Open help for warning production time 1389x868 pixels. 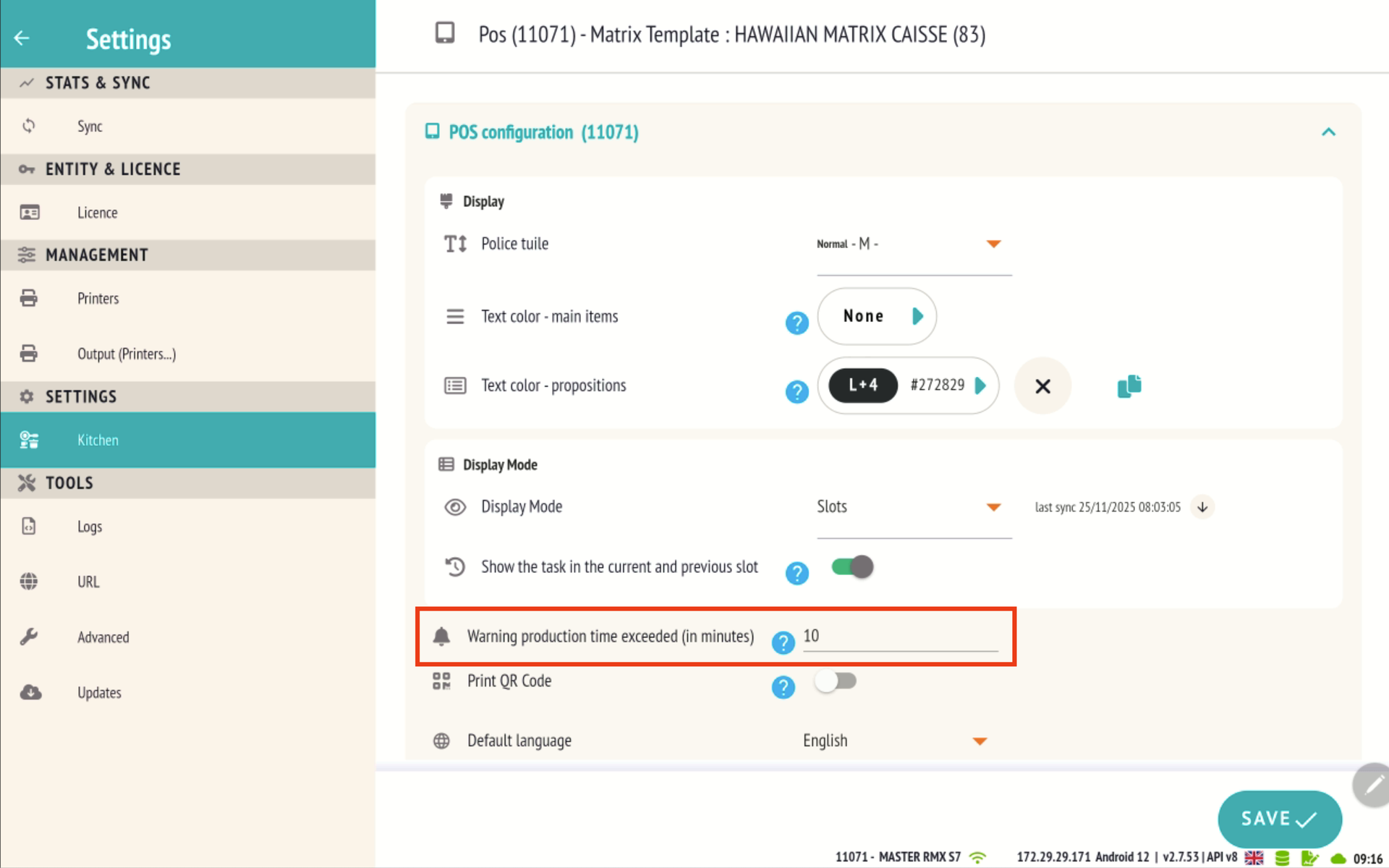[783, 642]
